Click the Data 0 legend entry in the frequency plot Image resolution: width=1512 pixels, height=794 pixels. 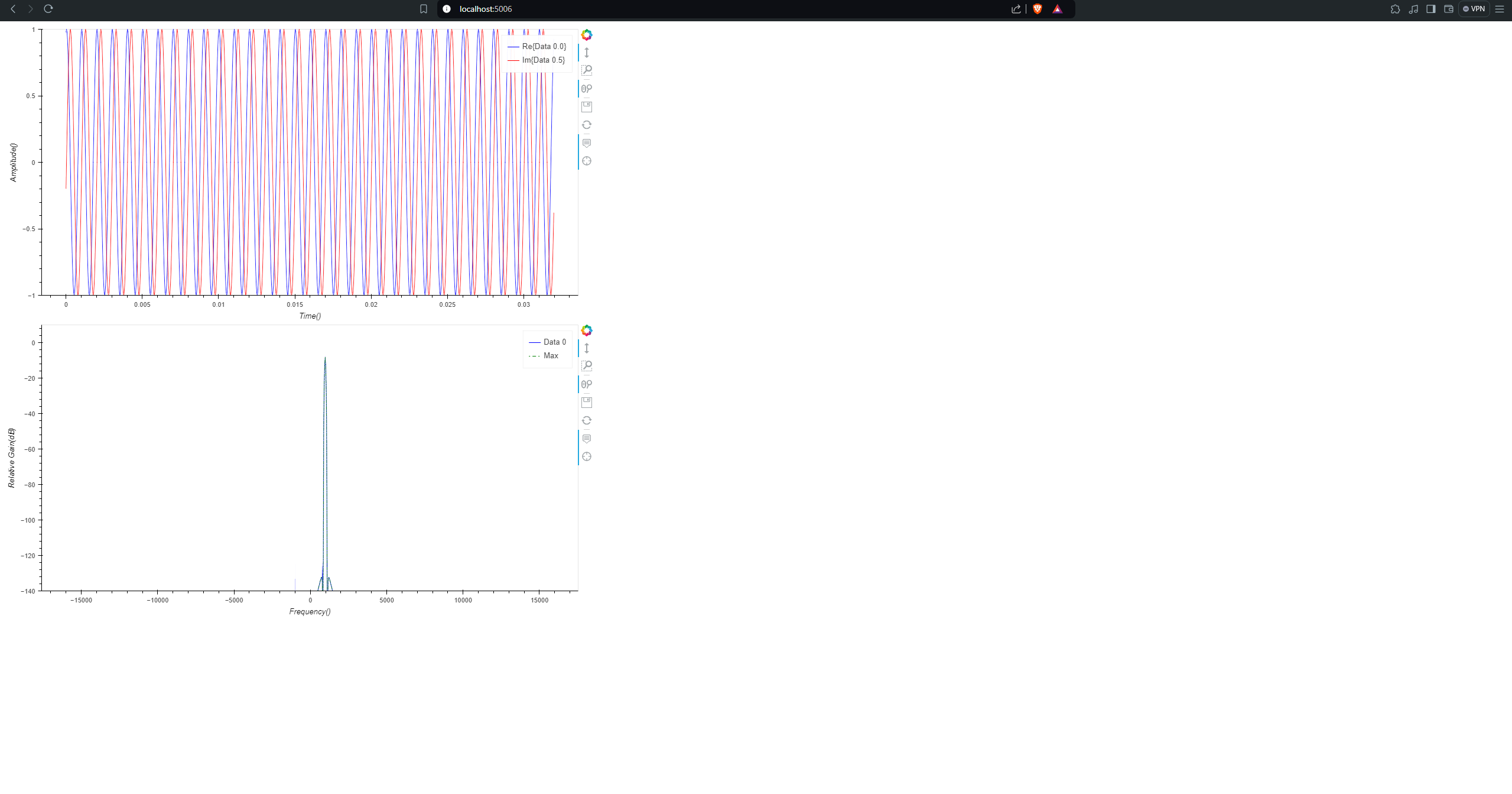point(547,342)
